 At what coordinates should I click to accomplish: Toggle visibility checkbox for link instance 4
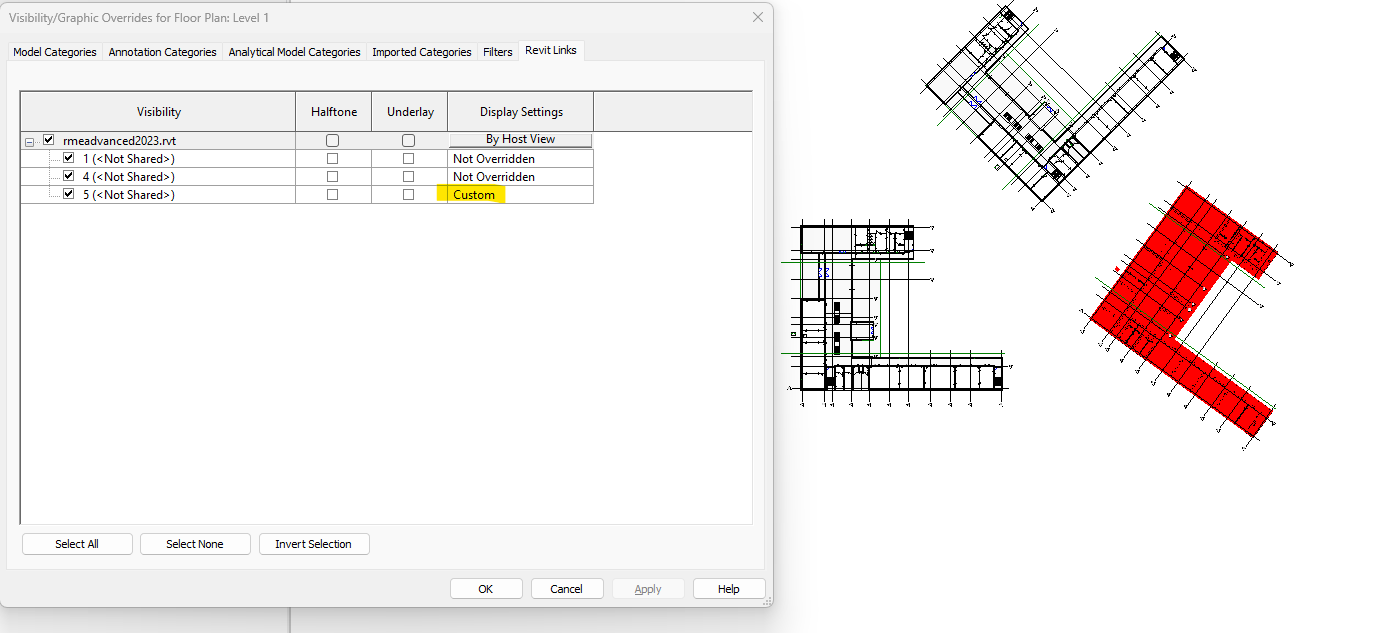pos(68,176)
